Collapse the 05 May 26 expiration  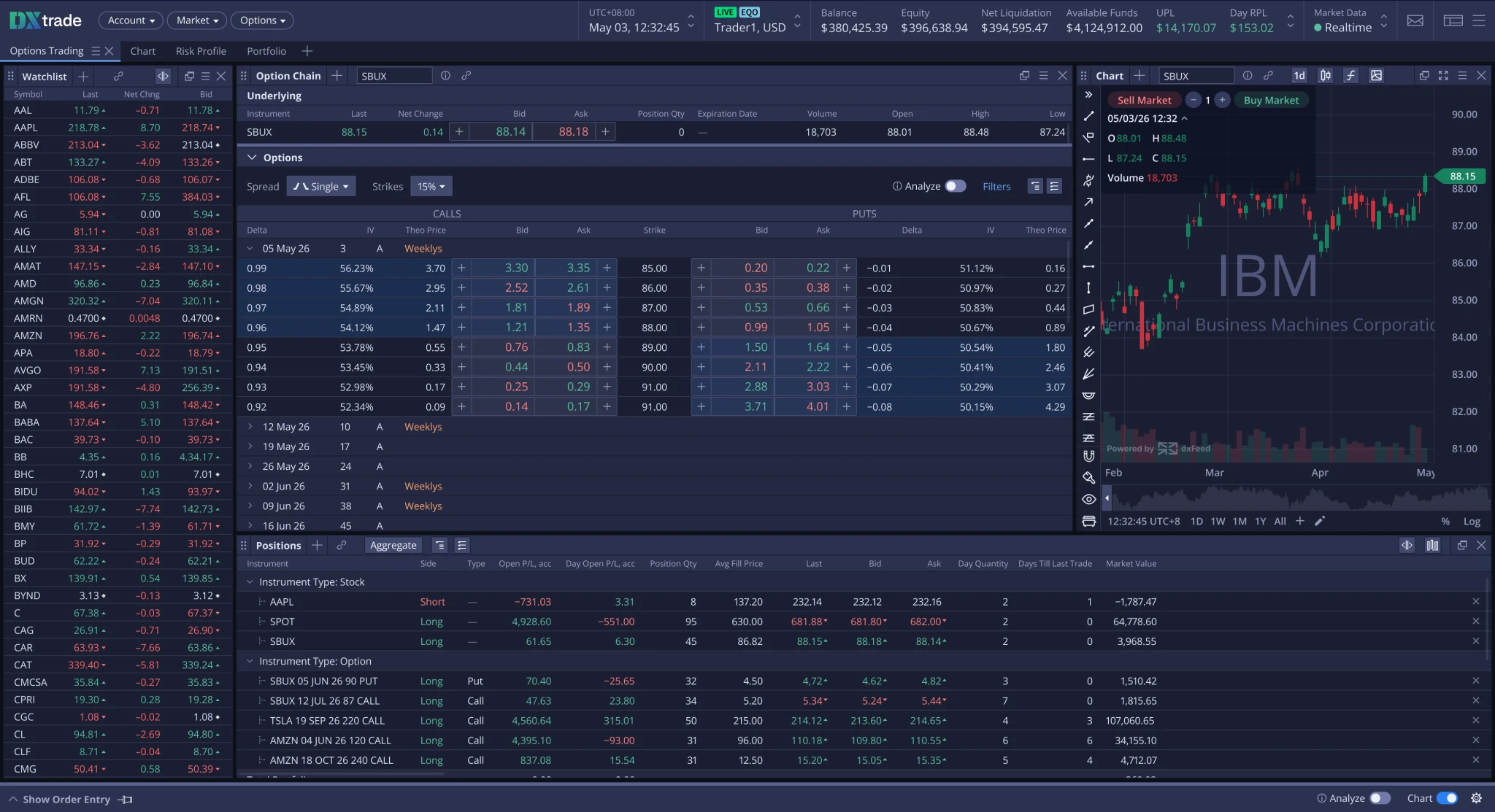250,248
